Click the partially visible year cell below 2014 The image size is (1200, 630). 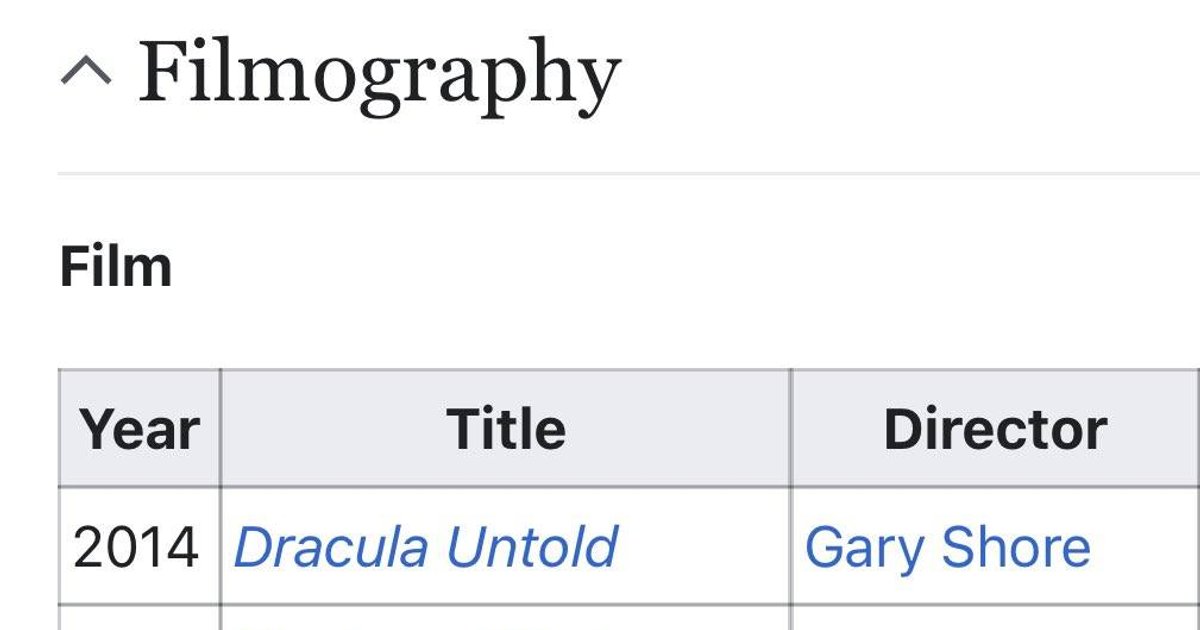[x=140, y=618]
